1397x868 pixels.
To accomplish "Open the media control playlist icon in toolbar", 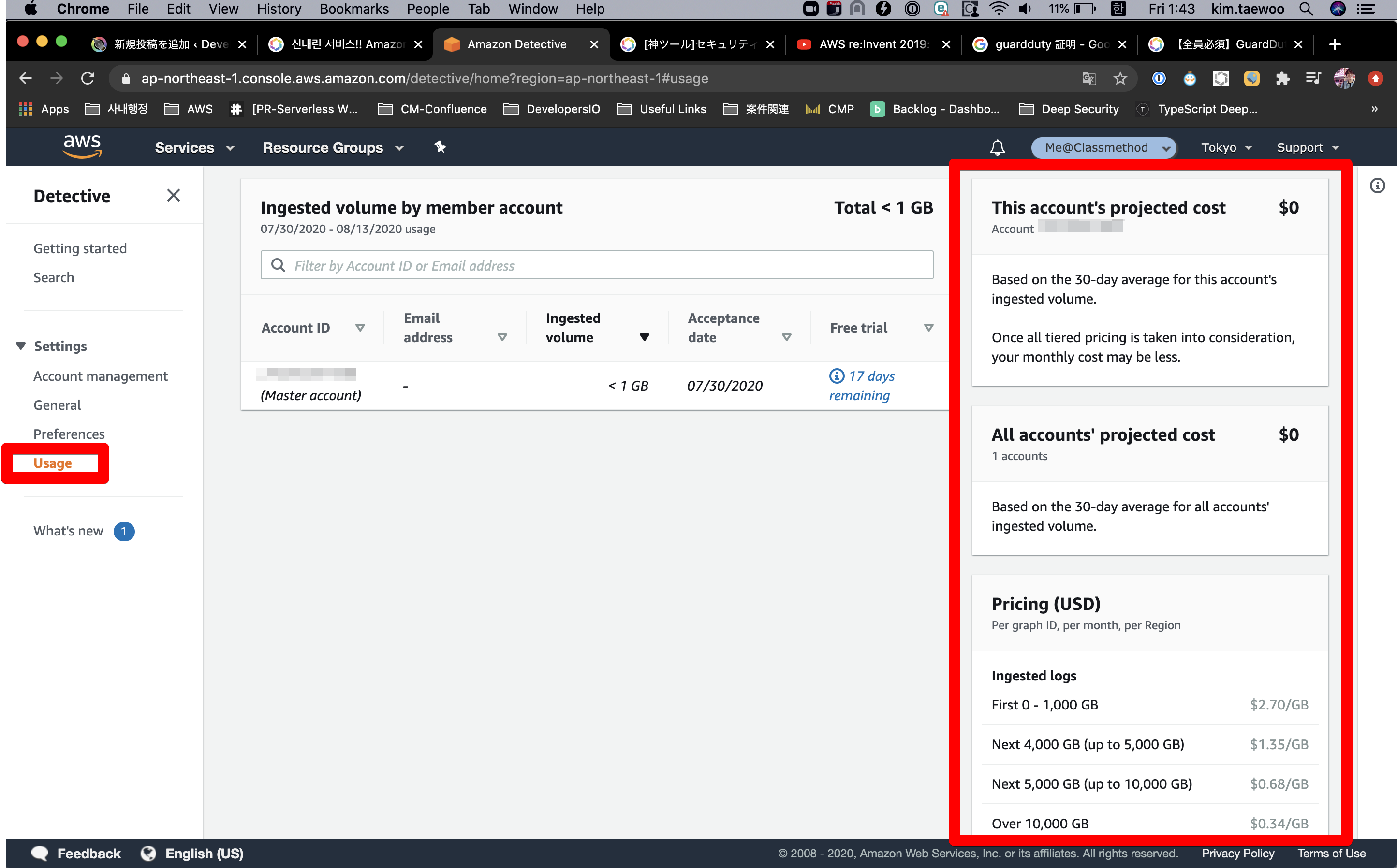I will (x=1313, y=79).
